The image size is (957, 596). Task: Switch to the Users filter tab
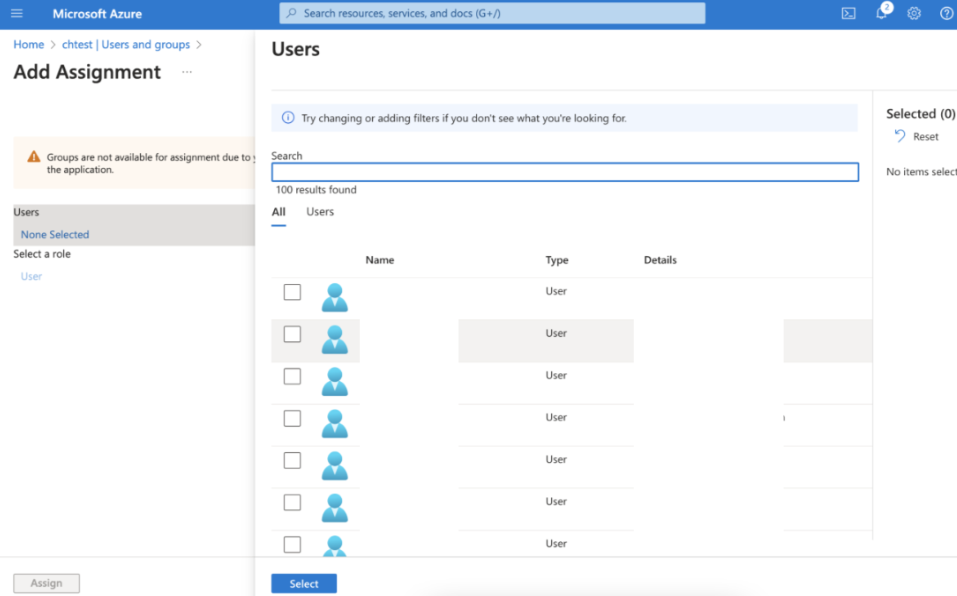[x=320, y=212]
